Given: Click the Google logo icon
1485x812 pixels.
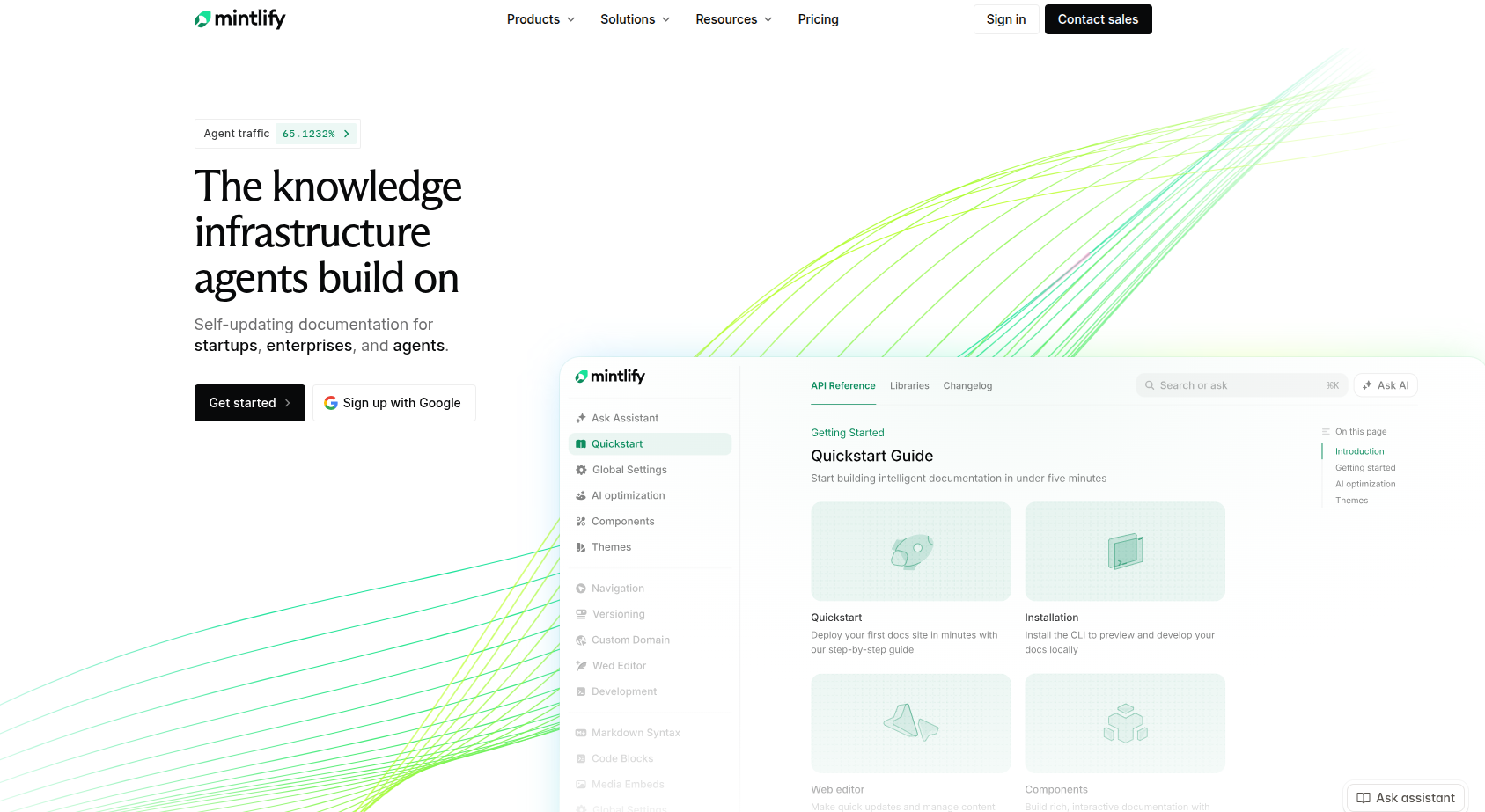Looking at the screenshot, I should [331, 403].
